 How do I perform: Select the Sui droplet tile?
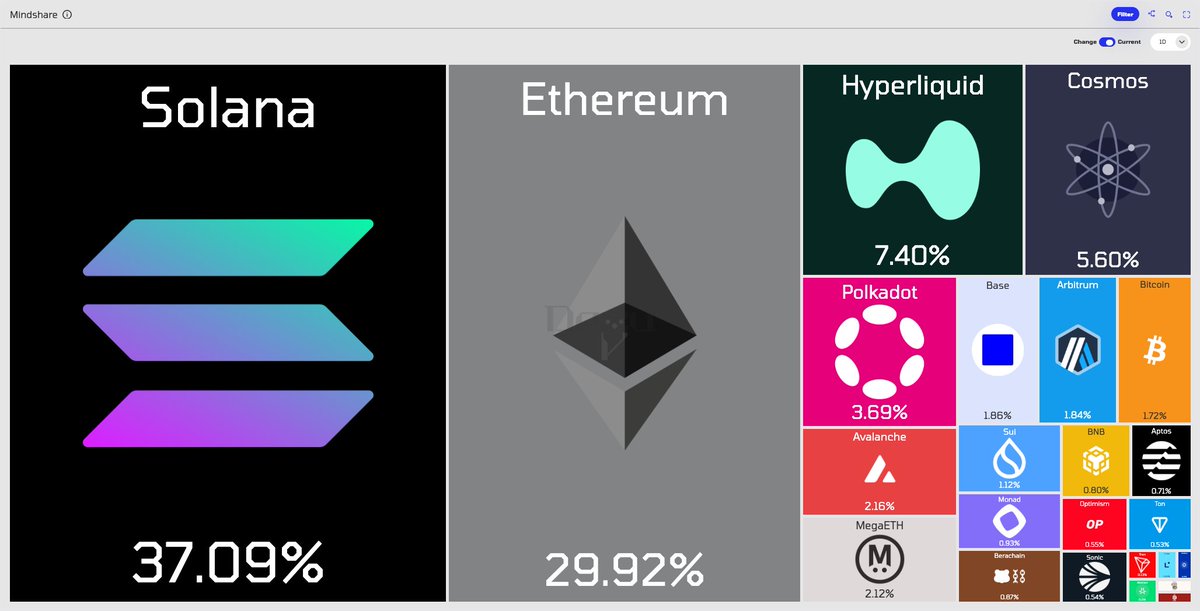click(1009, 458)
